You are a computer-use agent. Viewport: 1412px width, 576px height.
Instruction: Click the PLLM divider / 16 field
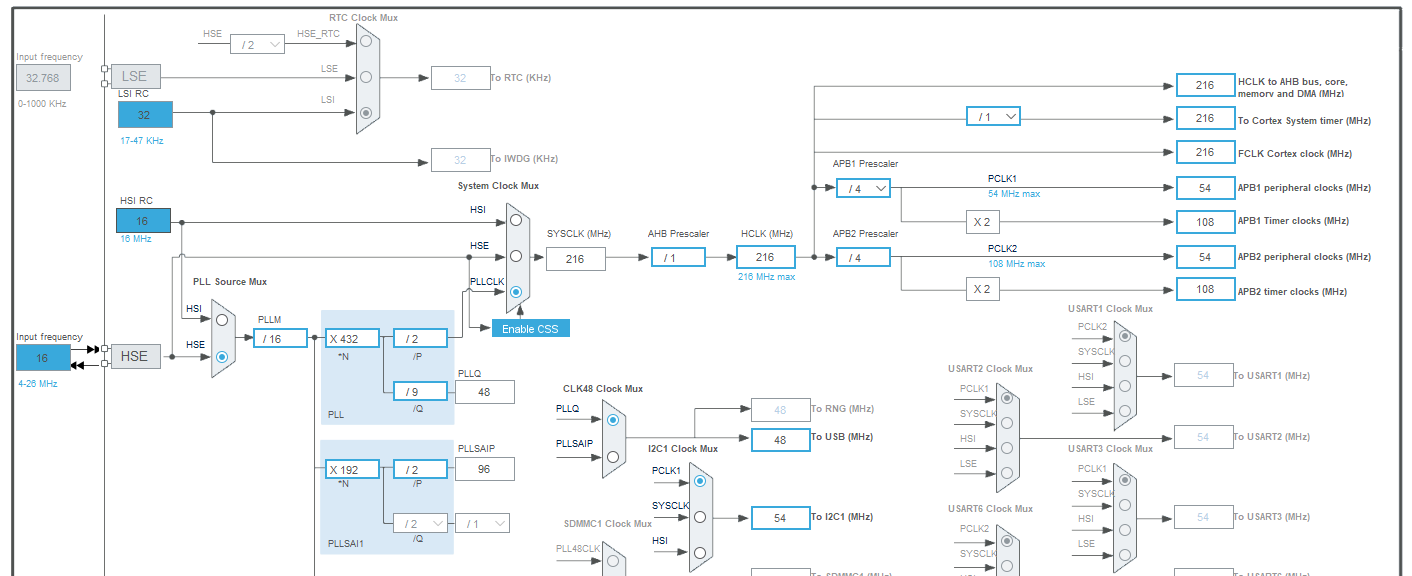click(x=281, y=338)
